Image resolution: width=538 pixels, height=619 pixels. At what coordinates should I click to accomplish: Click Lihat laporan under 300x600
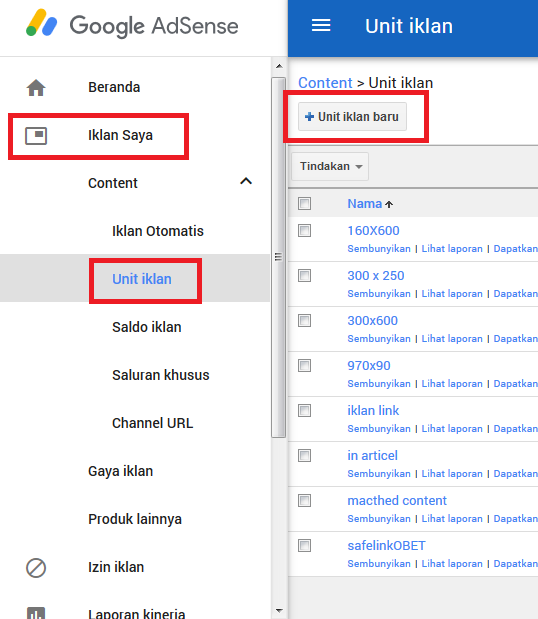click(452, 339)
